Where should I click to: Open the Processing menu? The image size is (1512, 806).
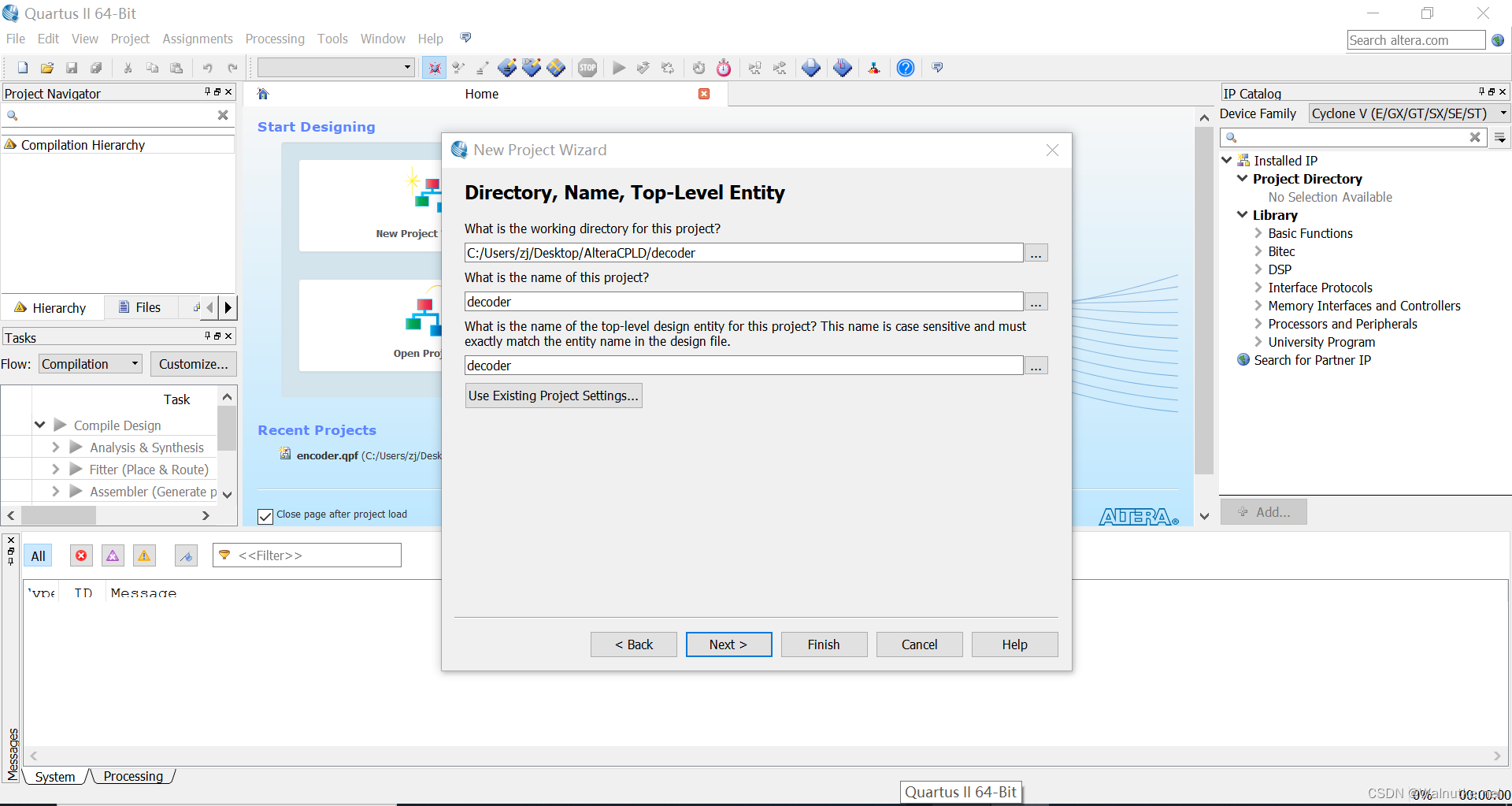click(275, 39)
